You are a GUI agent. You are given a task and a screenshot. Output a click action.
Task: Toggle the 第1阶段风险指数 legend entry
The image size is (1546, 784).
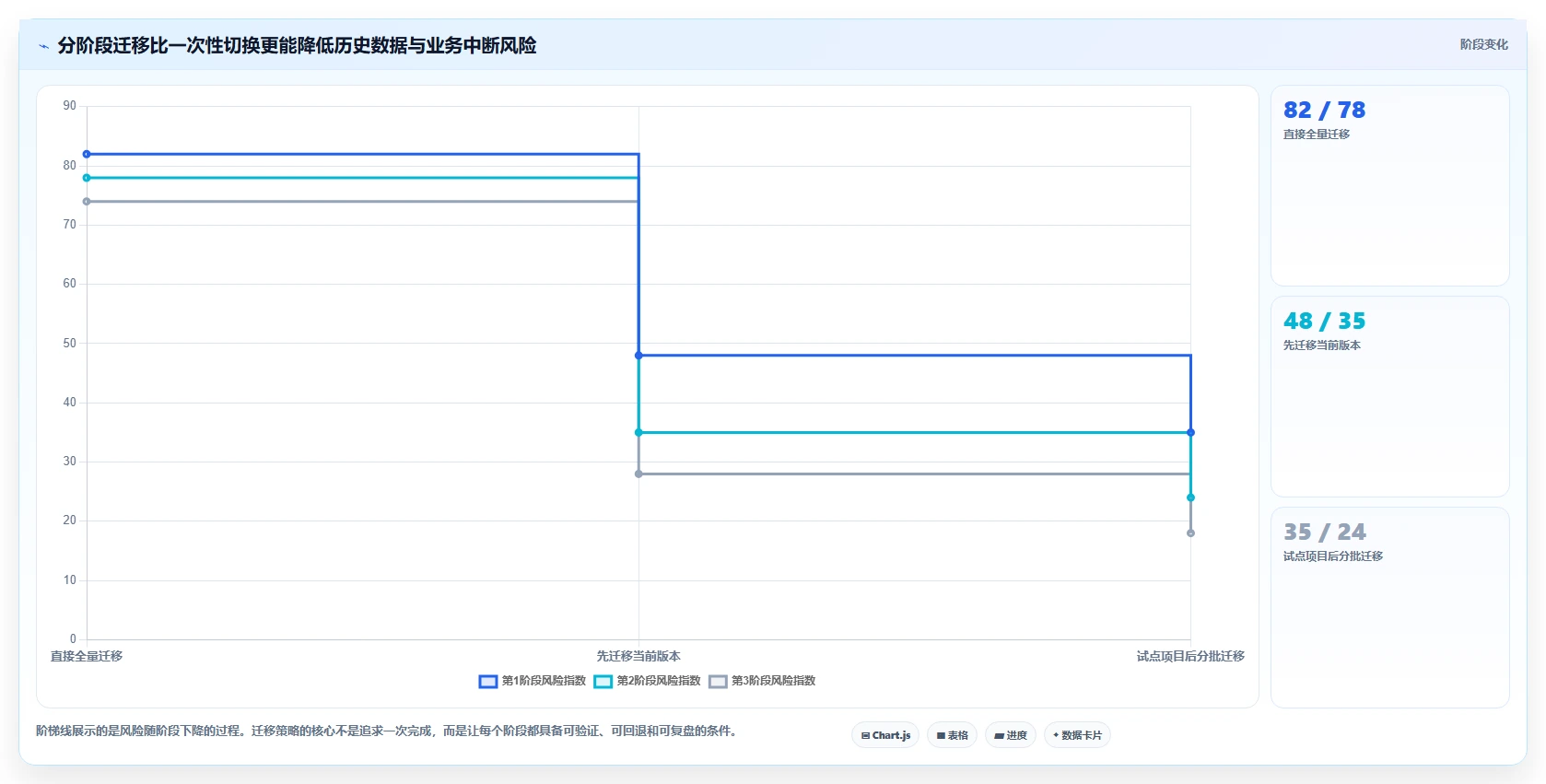click(533, 681)
